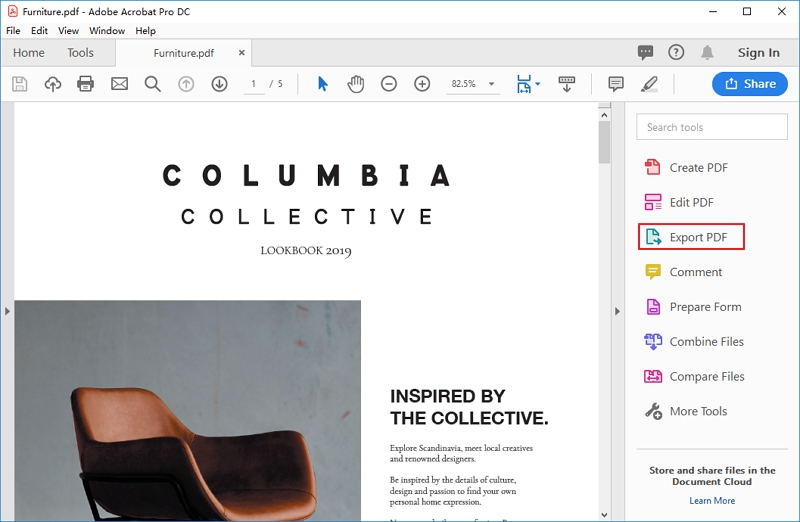
Task: Collapse the right tools pane arrow
Action: (x=617, y=311)
